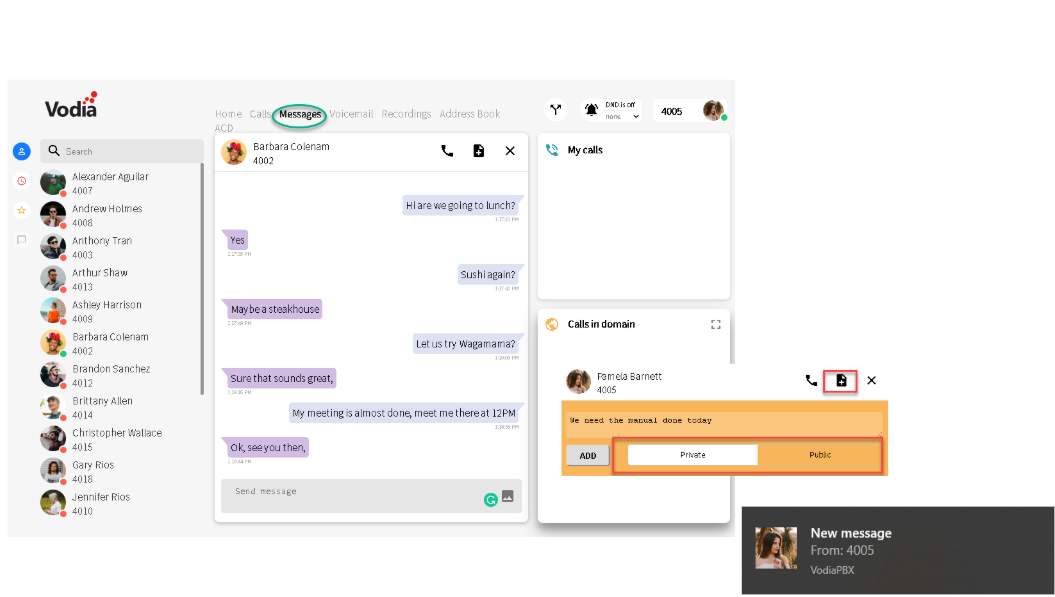Close the Barbara Colenam chat

click(x=510, y=151)
